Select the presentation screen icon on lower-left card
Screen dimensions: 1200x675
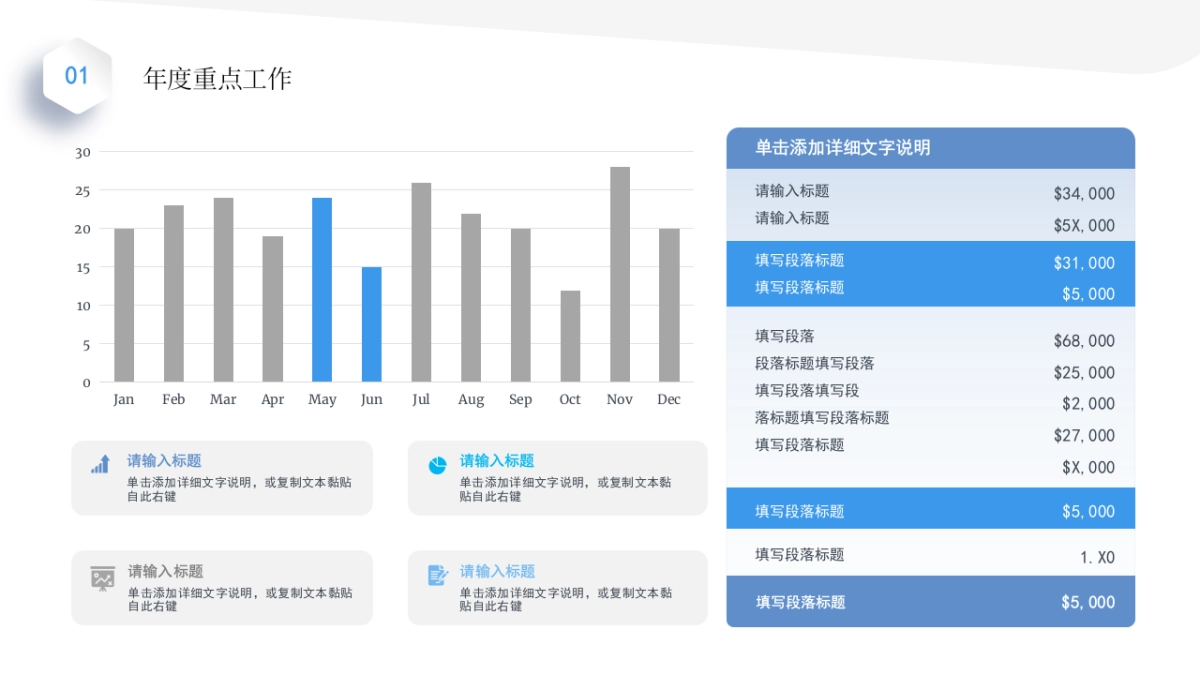click(100, 577)
